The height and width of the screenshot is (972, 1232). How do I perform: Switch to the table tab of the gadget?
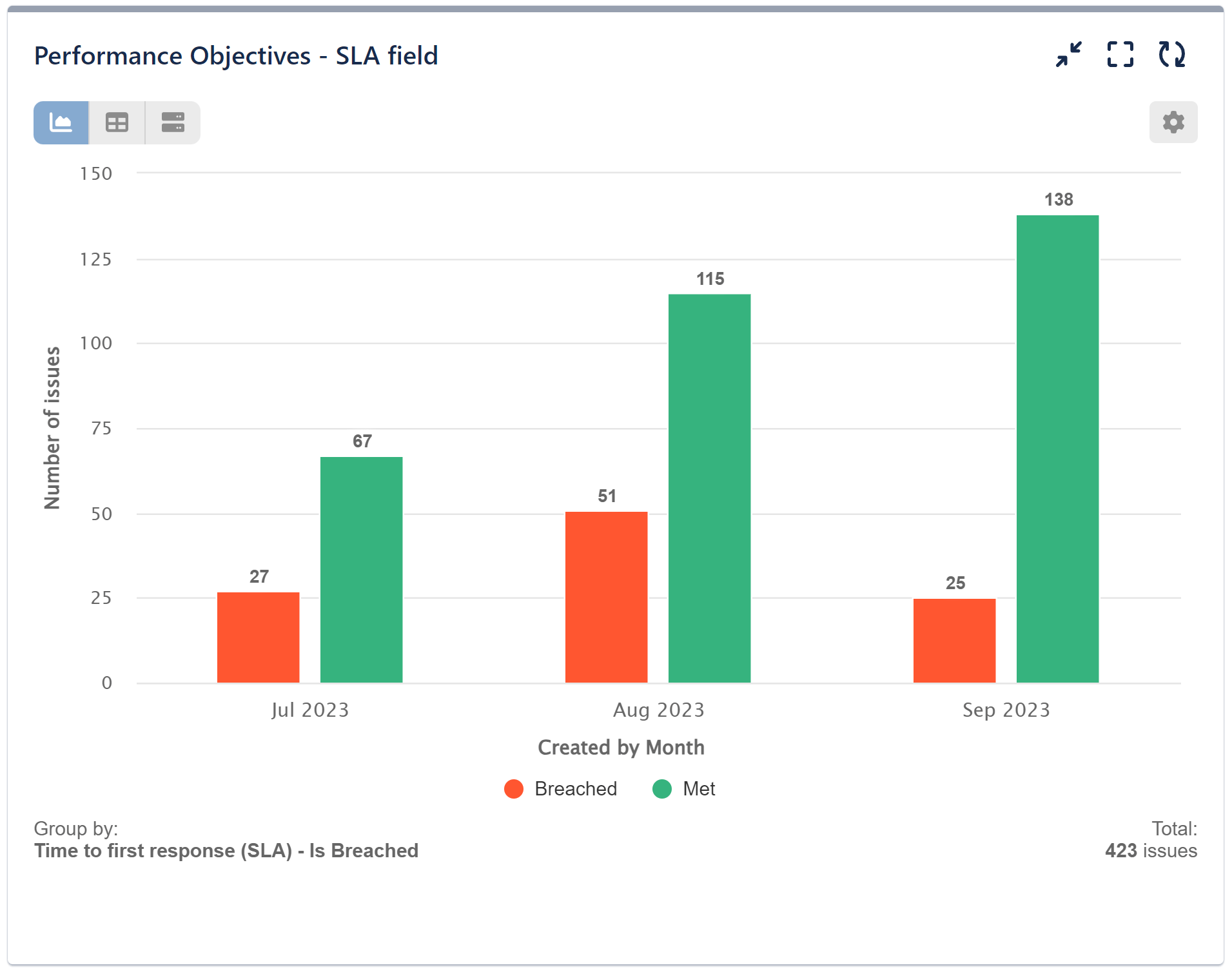pyautogui.click(x=116, y=122)
